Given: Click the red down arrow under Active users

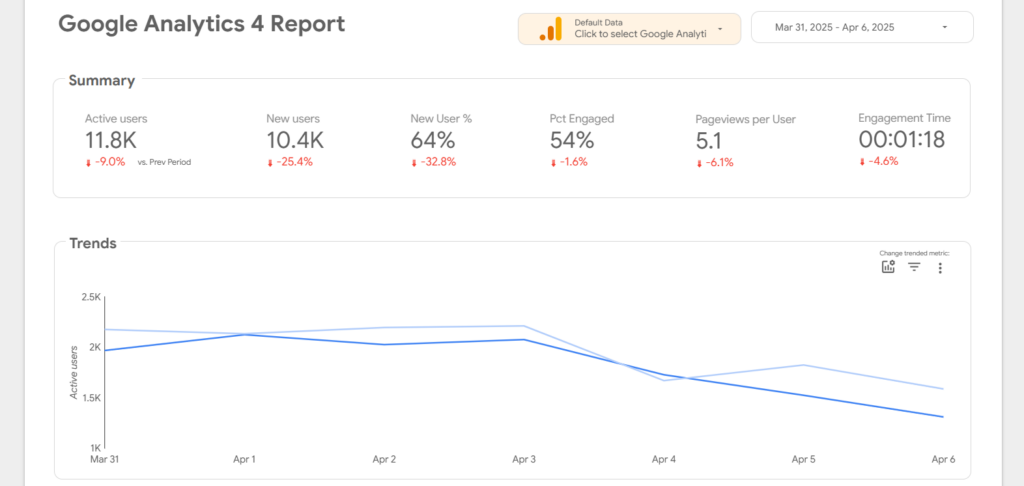Looking at the screenshot, I should coord(88,161).
